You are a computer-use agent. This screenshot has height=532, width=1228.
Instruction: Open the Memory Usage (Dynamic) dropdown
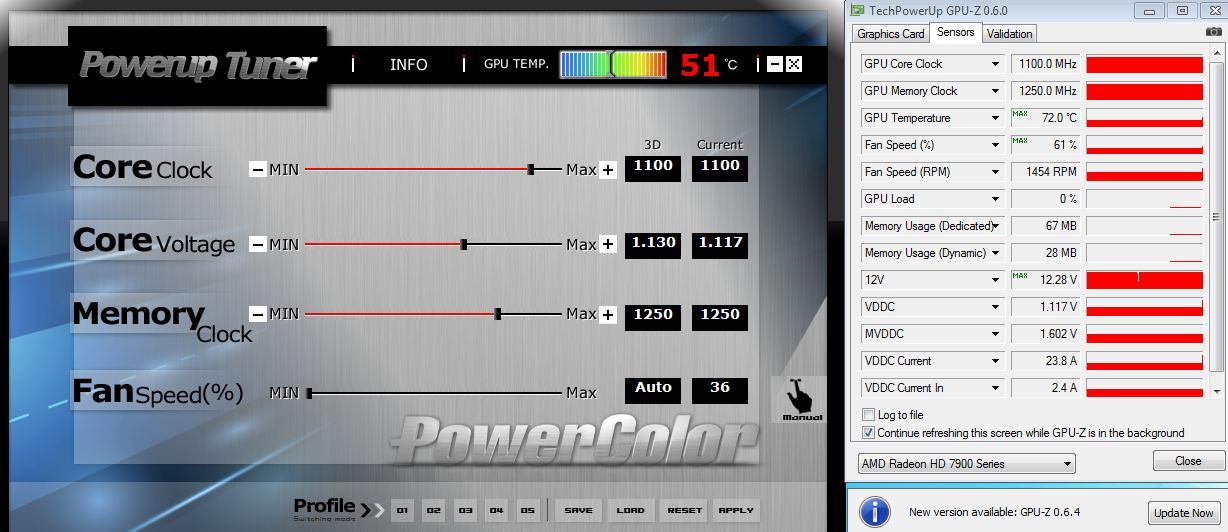pos(995,253)
